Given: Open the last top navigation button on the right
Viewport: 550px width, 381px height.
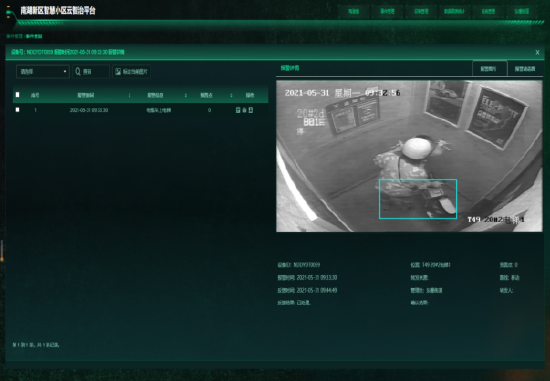Looking at the screenshot, I should pos(522,11).
